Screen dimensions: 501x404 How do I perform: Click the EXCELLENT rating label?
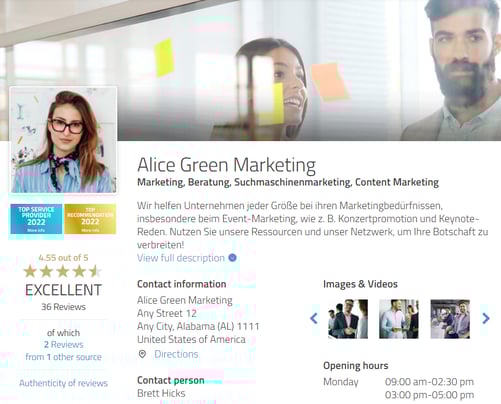coord(63,290)
